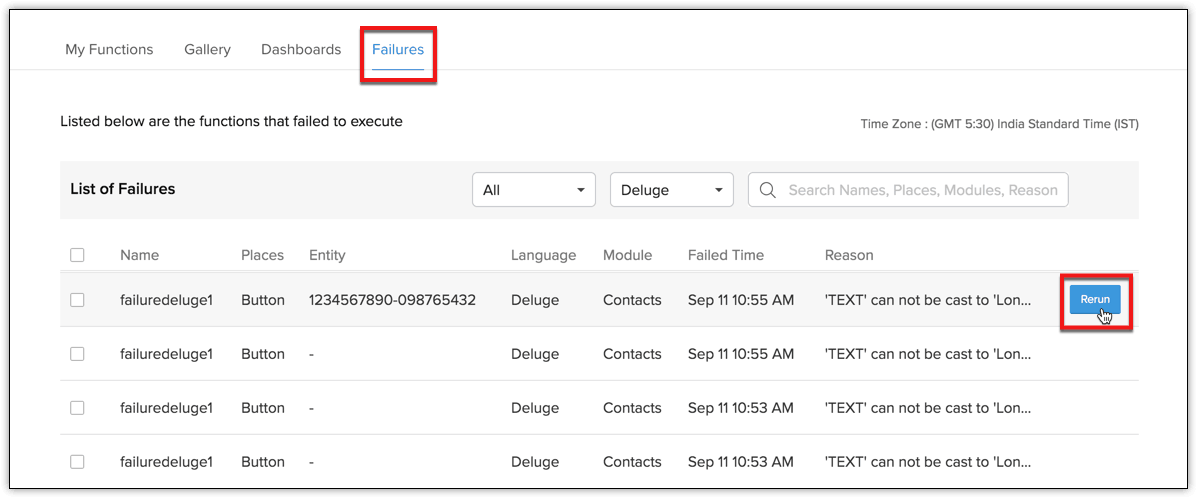
Task: Click the search magnifier icon
Action: click(x=768, y=190)
